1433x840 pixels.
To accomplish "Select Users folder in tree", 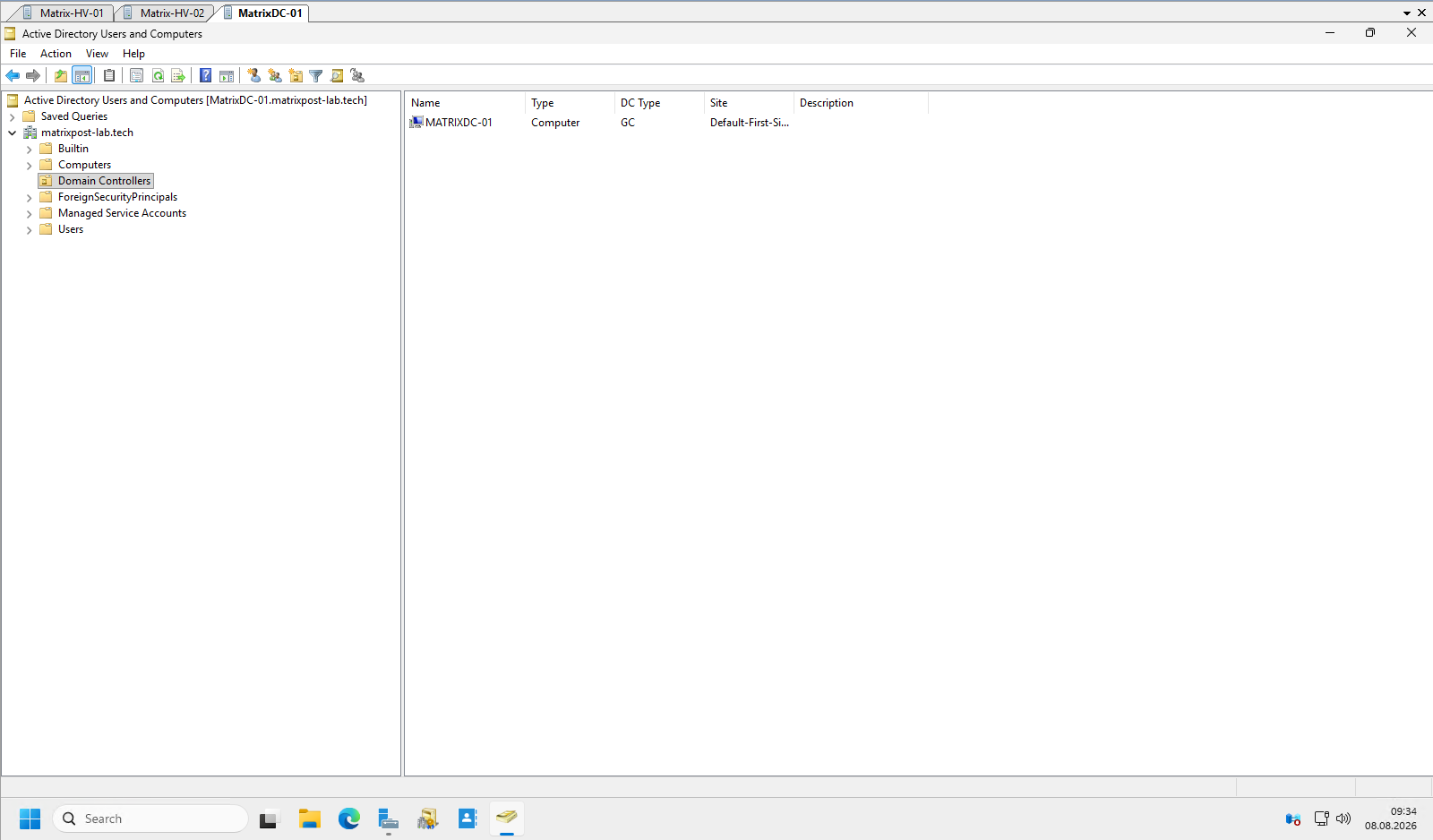I will [x=71, y=229].
